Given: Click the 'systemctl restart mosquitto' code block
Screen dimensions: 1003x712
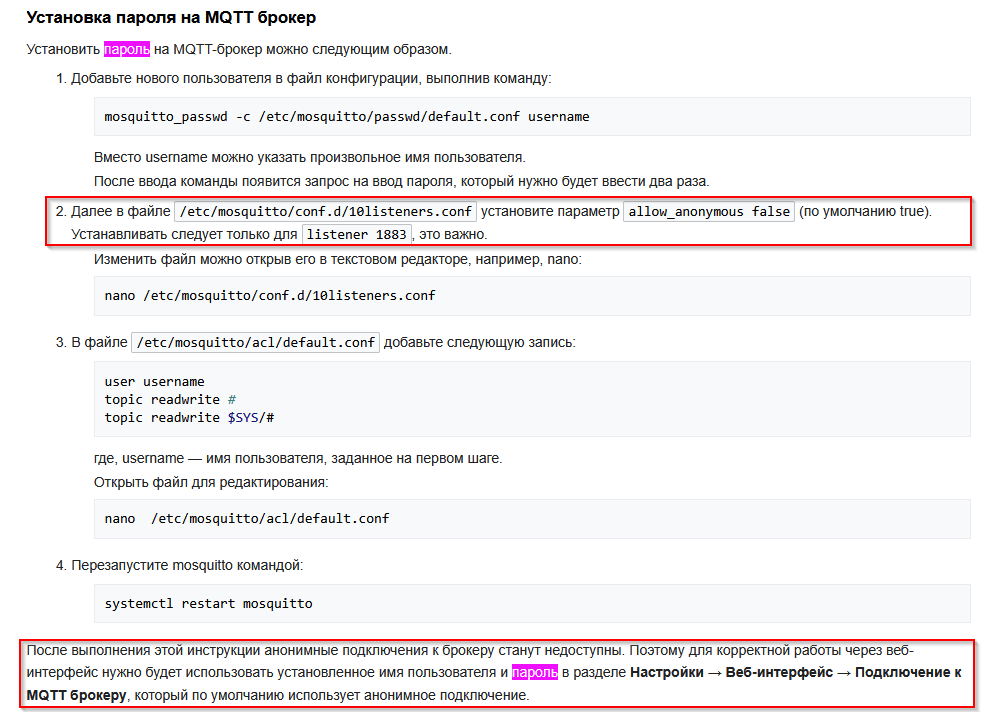Looking at the screenshot, I should pos(532,603).
